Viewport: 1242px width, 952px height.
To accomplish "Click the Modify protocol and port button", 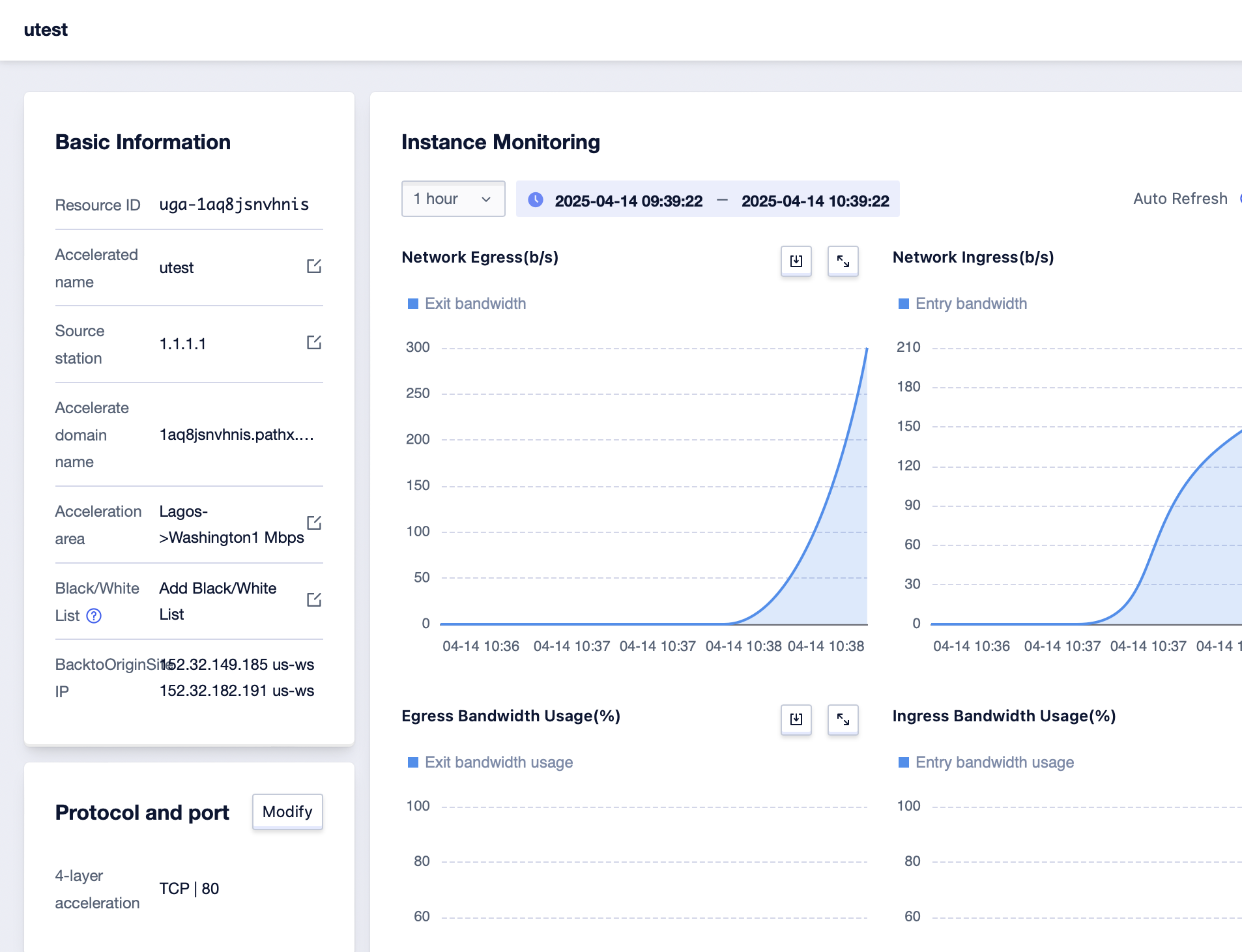I will click(287, 811).
